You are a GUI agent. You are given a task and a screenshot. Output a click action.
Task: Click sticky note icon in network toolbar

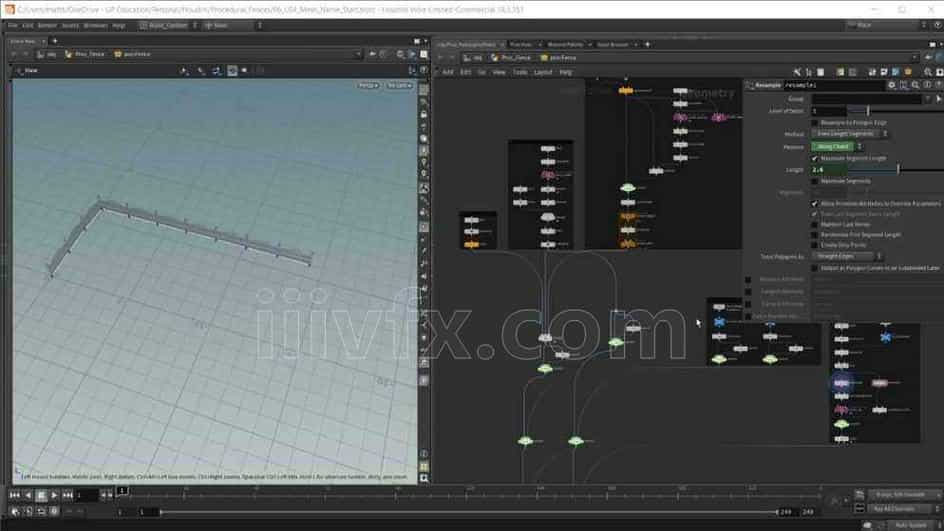coord(840,72)
